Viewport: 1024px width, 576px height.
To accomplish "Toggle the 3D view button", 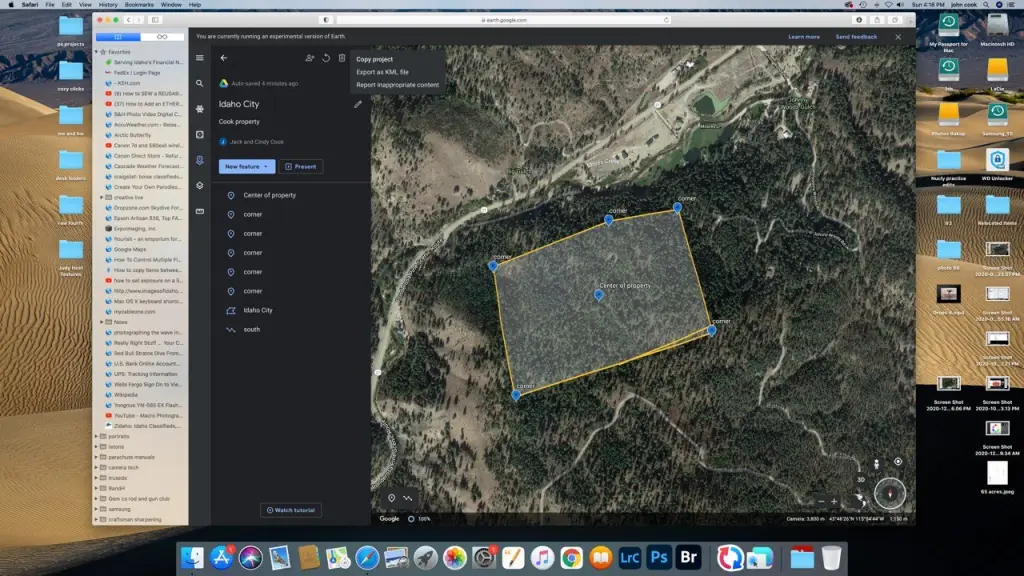I will tap(860, 480).
